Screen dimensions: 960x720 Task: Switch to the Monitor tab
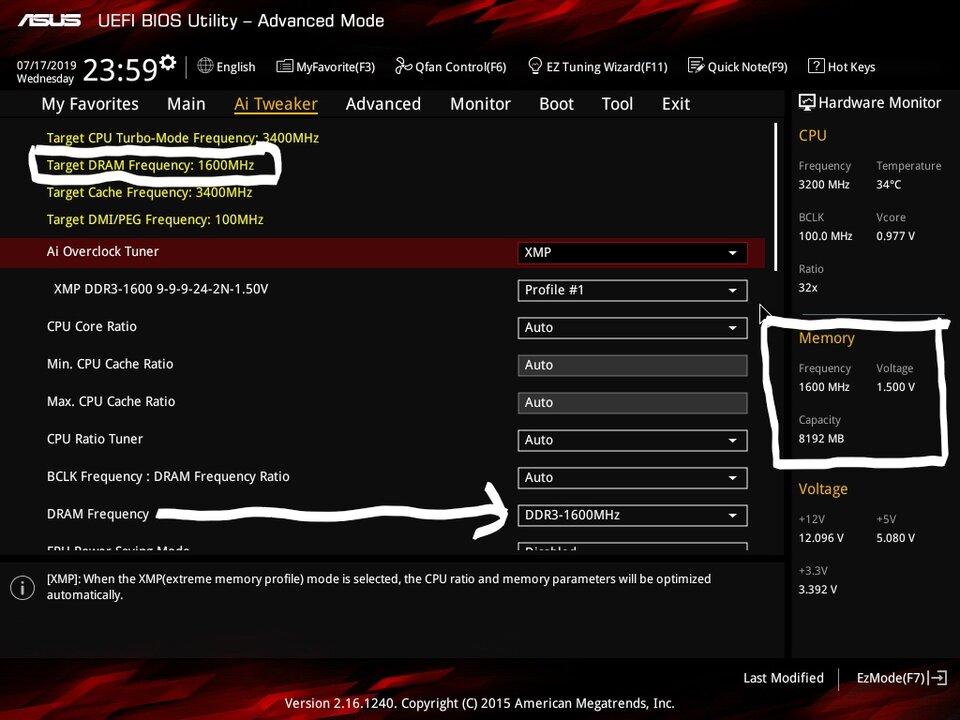(480, 104)
